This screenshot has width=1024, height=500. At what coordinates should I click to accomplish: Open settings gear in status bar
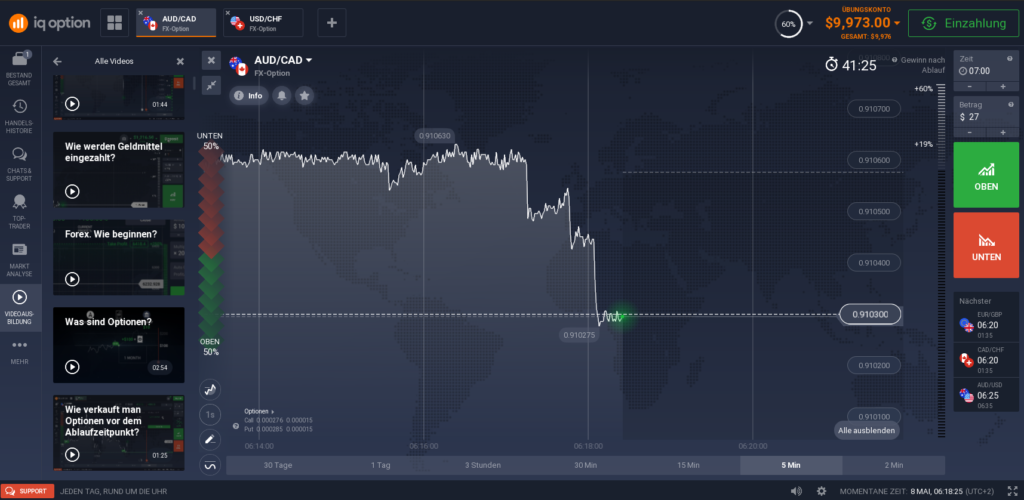point(821,491)
